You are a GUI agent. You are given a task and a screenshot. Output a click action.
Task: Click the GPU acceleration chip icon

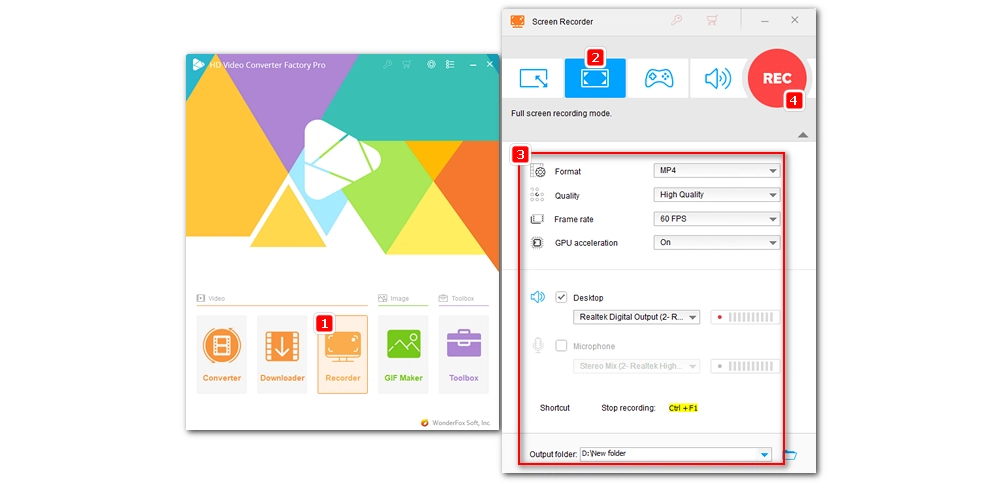point(537,242)
